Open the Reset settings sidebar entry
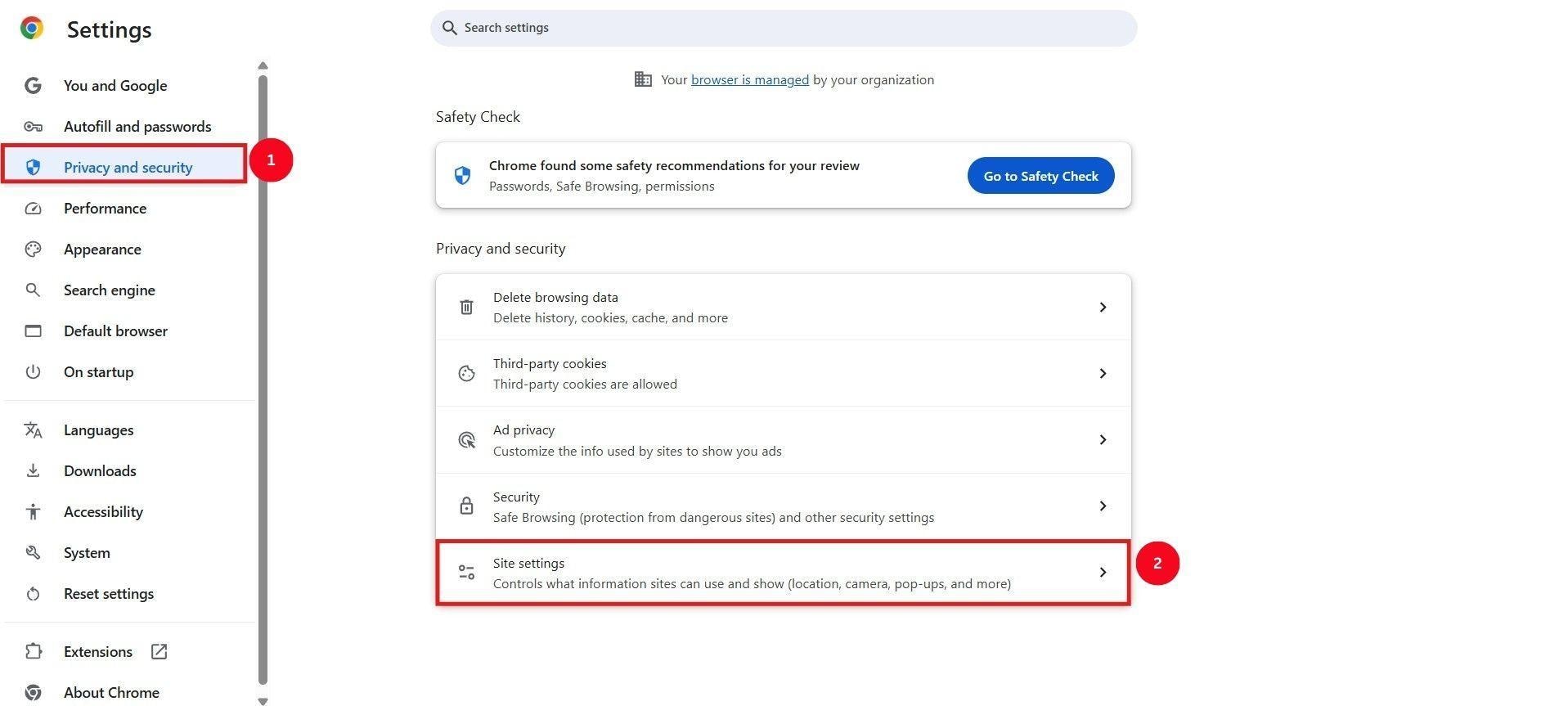 [x=109, y=593]
